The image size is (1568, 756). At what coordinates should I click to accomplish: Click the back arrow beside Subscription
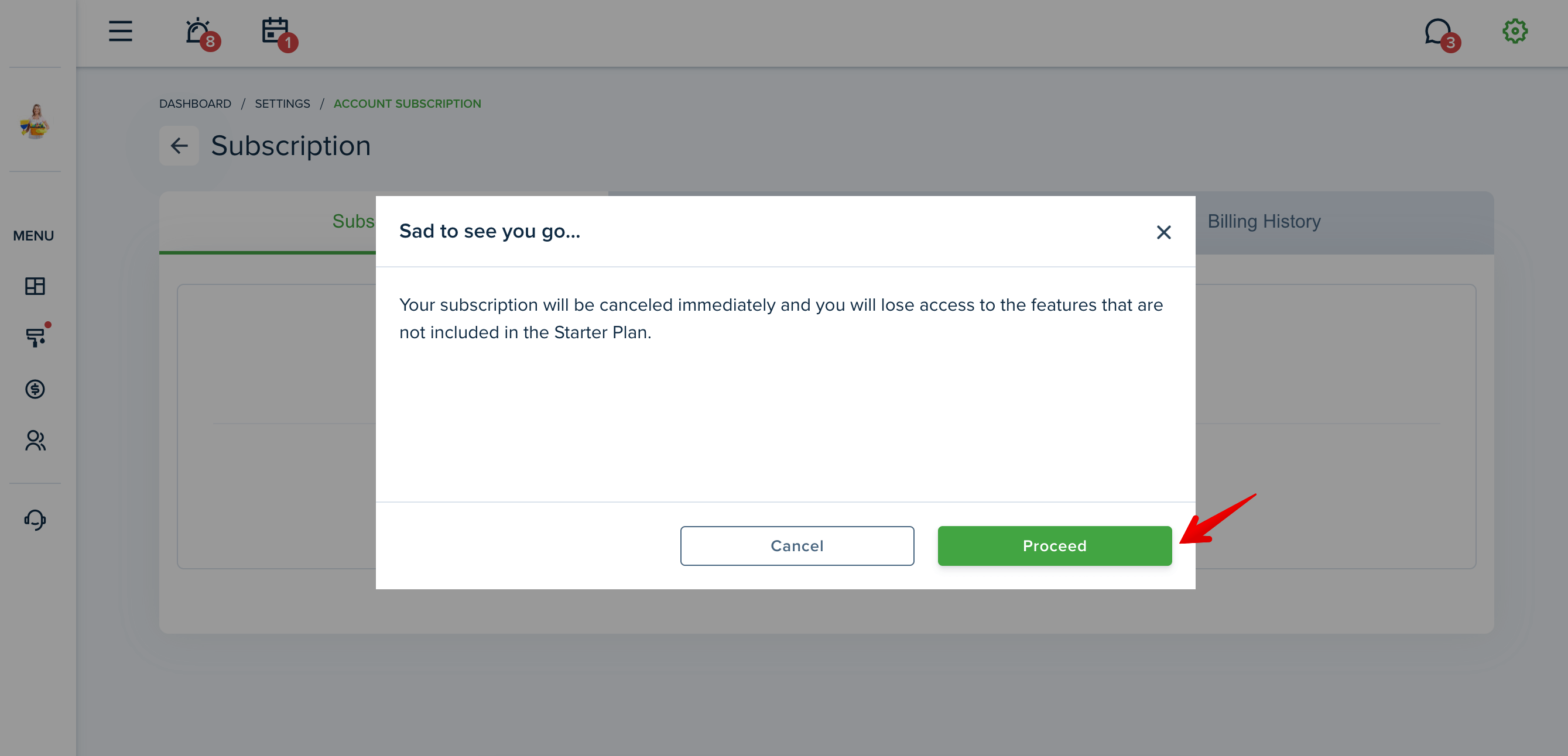pos(179,145)
